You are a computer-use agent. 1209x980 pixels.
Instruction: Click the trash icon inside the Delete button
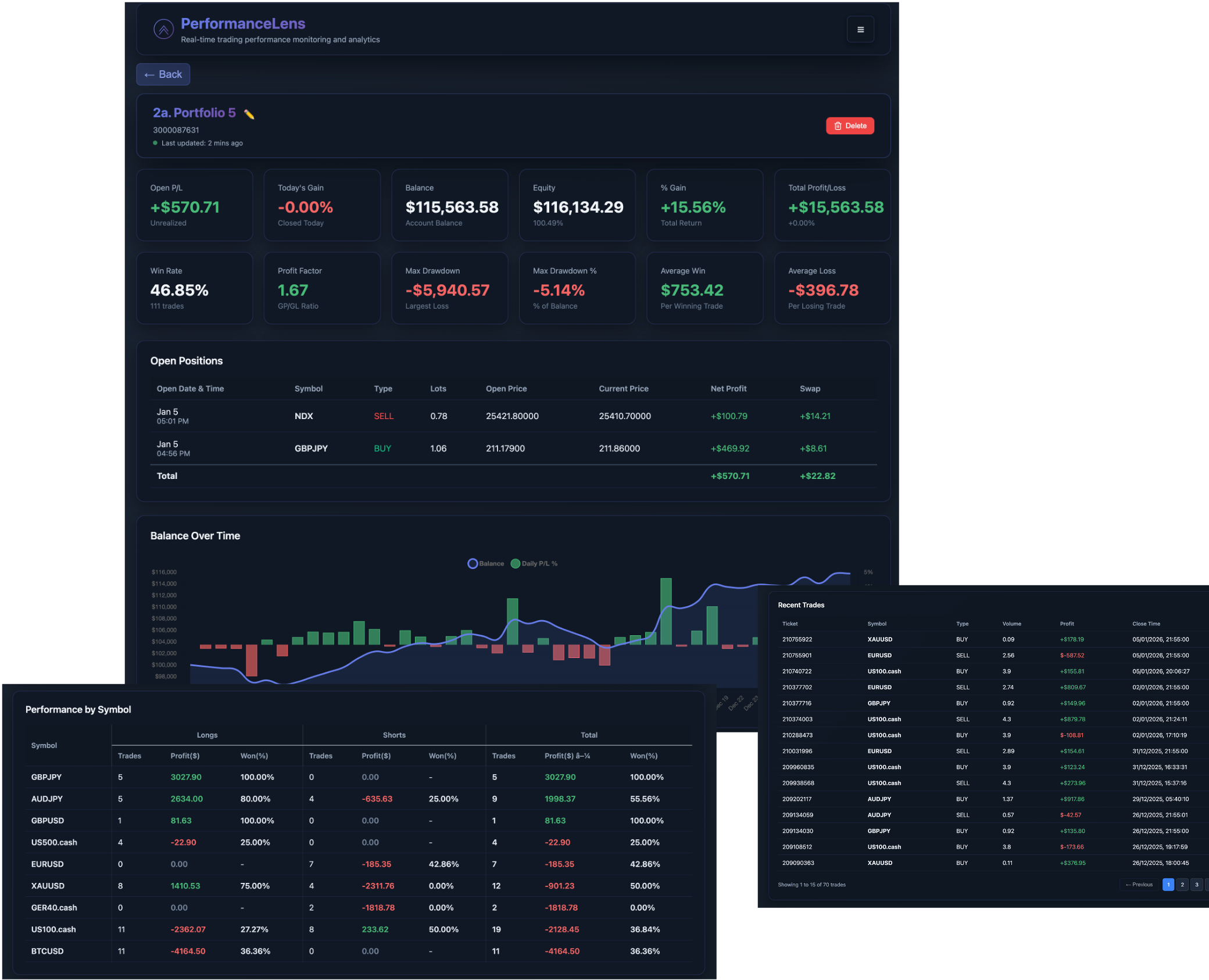coord(838,126)
